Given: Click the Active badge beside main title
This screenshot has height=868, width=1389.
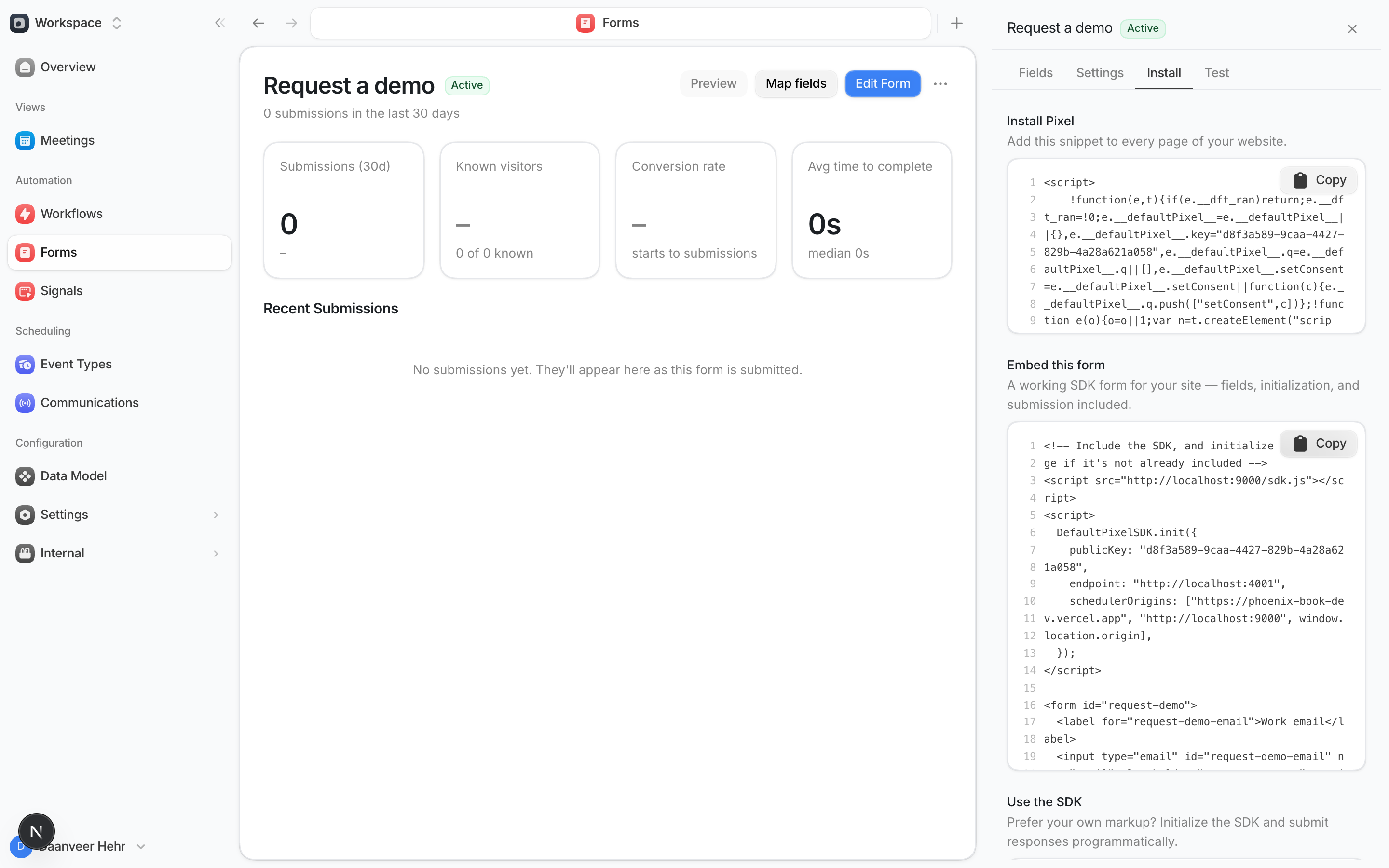Looking at the screenshot, I should [x=467, y=85].
